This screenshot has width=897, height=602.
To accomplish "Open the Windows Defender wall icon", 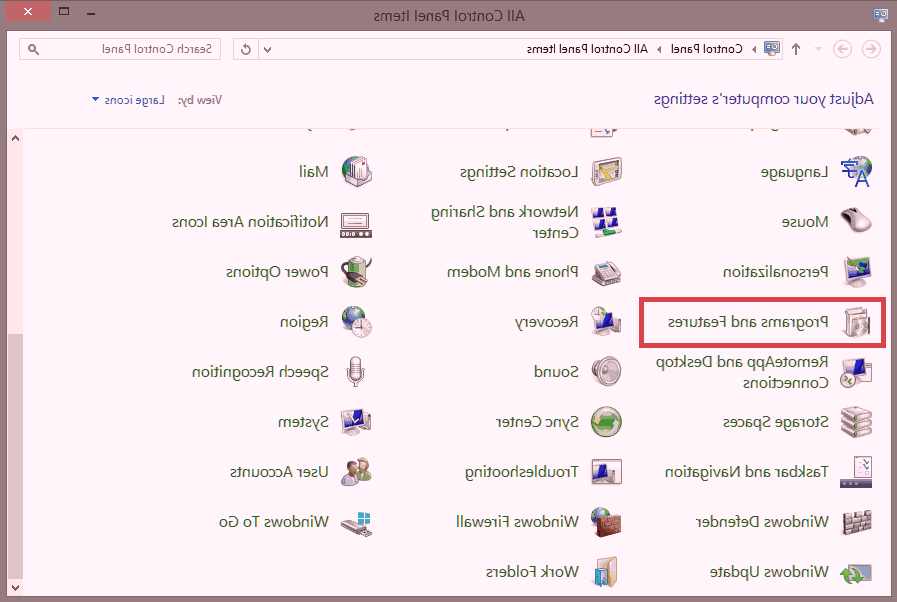I will coord(856,522).
